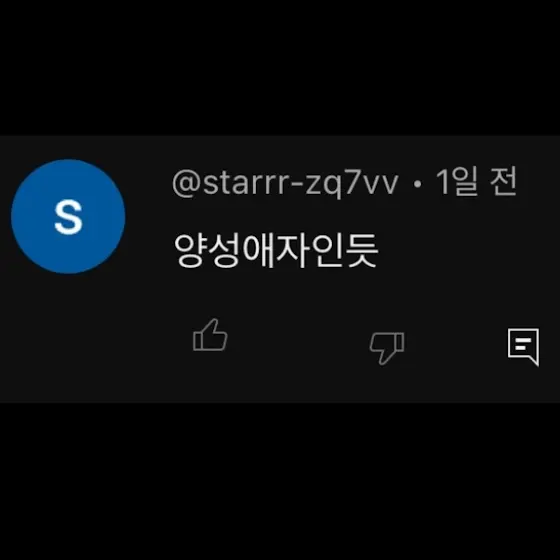Toggle dislike on starrr-zq7vv's comment
The image size is (560, 560).
[387, 348]
